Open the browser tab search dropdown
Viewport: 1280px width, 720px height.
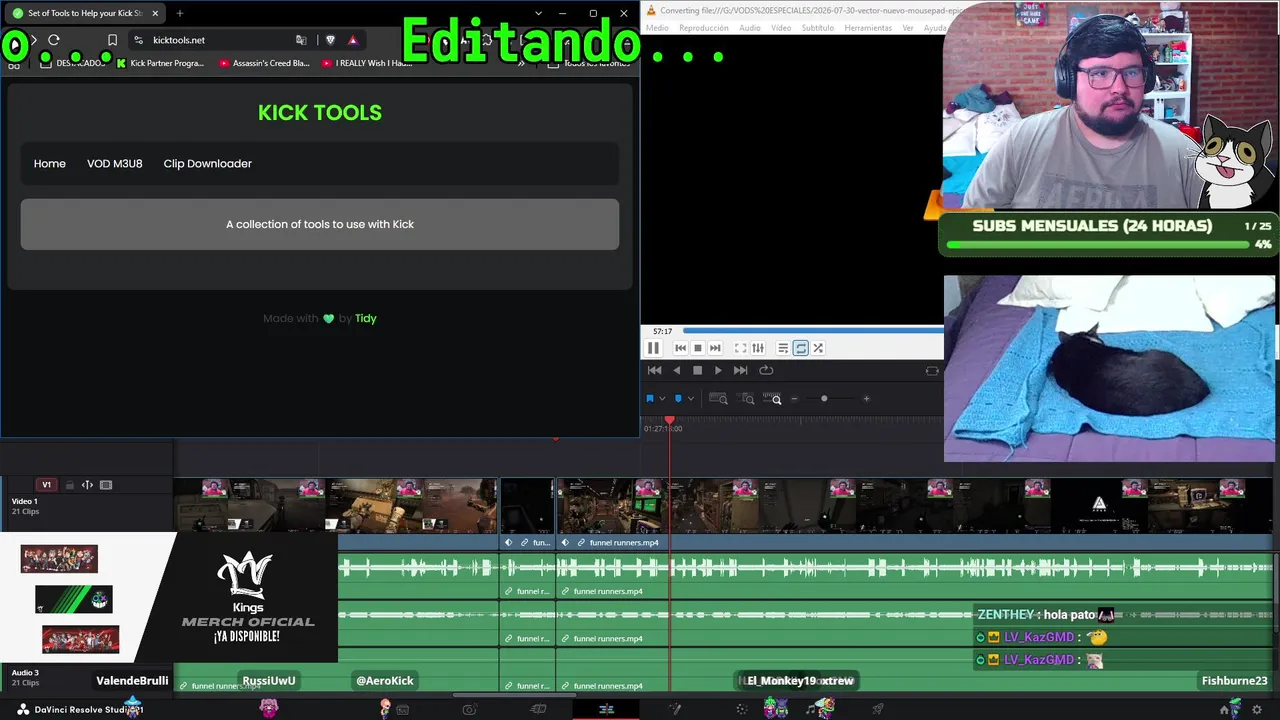click(x=539, y=14)
